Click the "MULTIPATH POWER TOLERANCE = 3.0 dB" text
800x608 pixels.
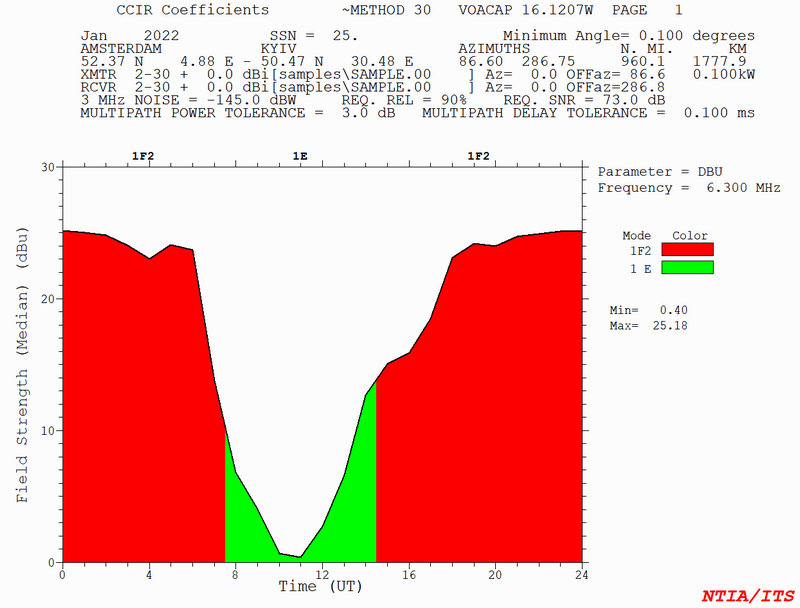pyautogui.click(x=238, y=113)
